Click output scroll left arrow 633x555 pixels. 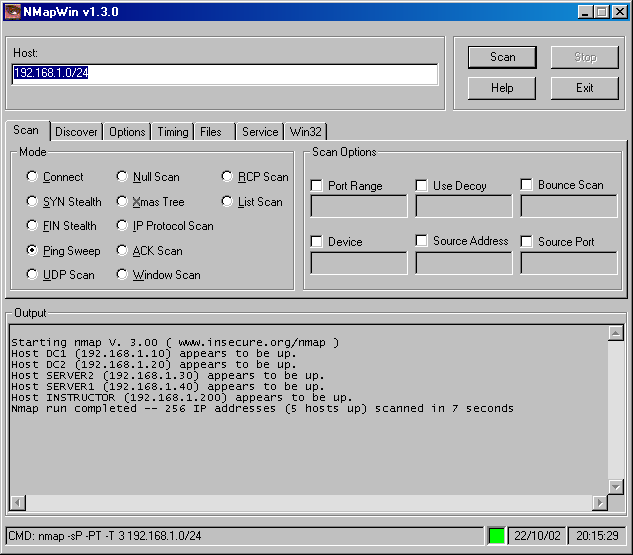(x=17, y=503)
